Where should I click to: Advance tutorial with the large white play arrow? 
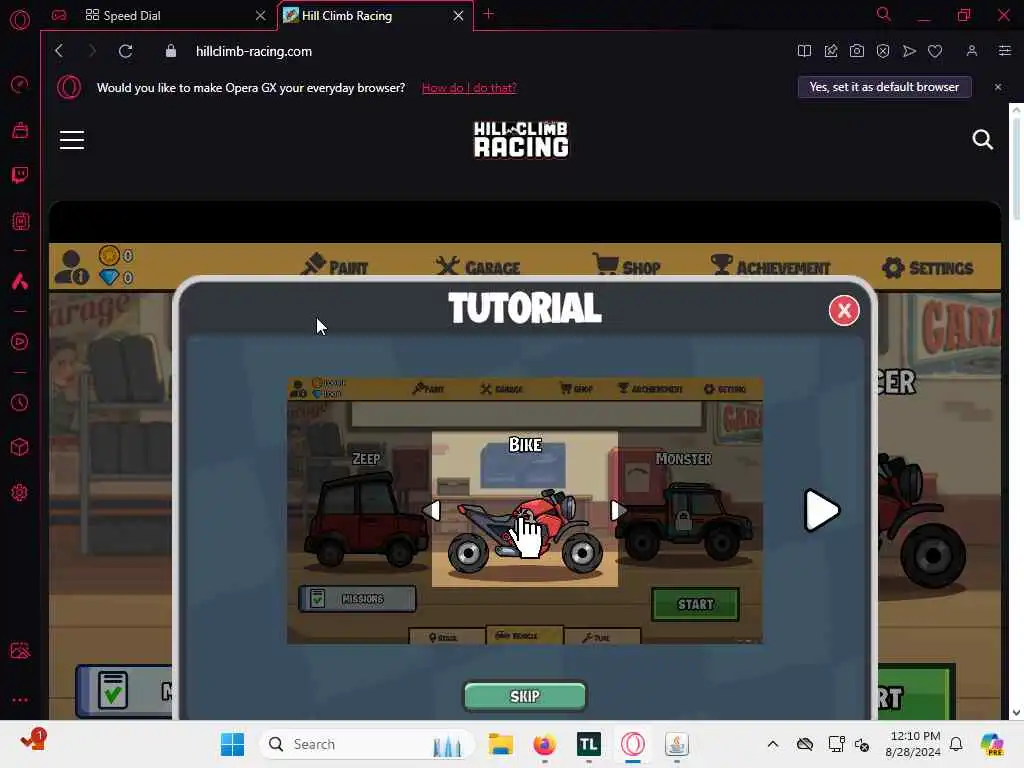point(822,510)
